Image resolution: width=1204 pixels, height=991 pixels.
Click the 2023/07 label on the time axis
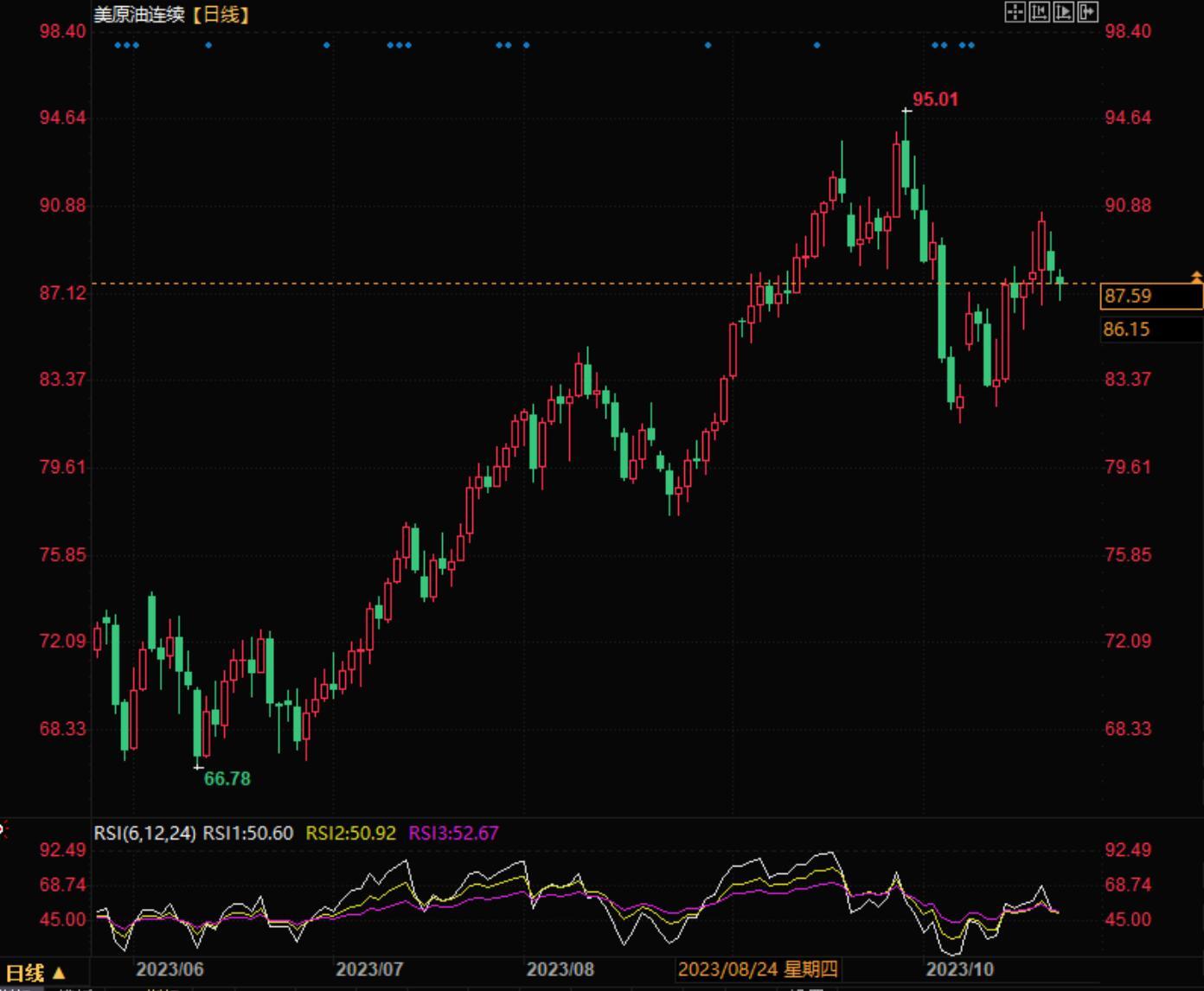tap(369, 969)
